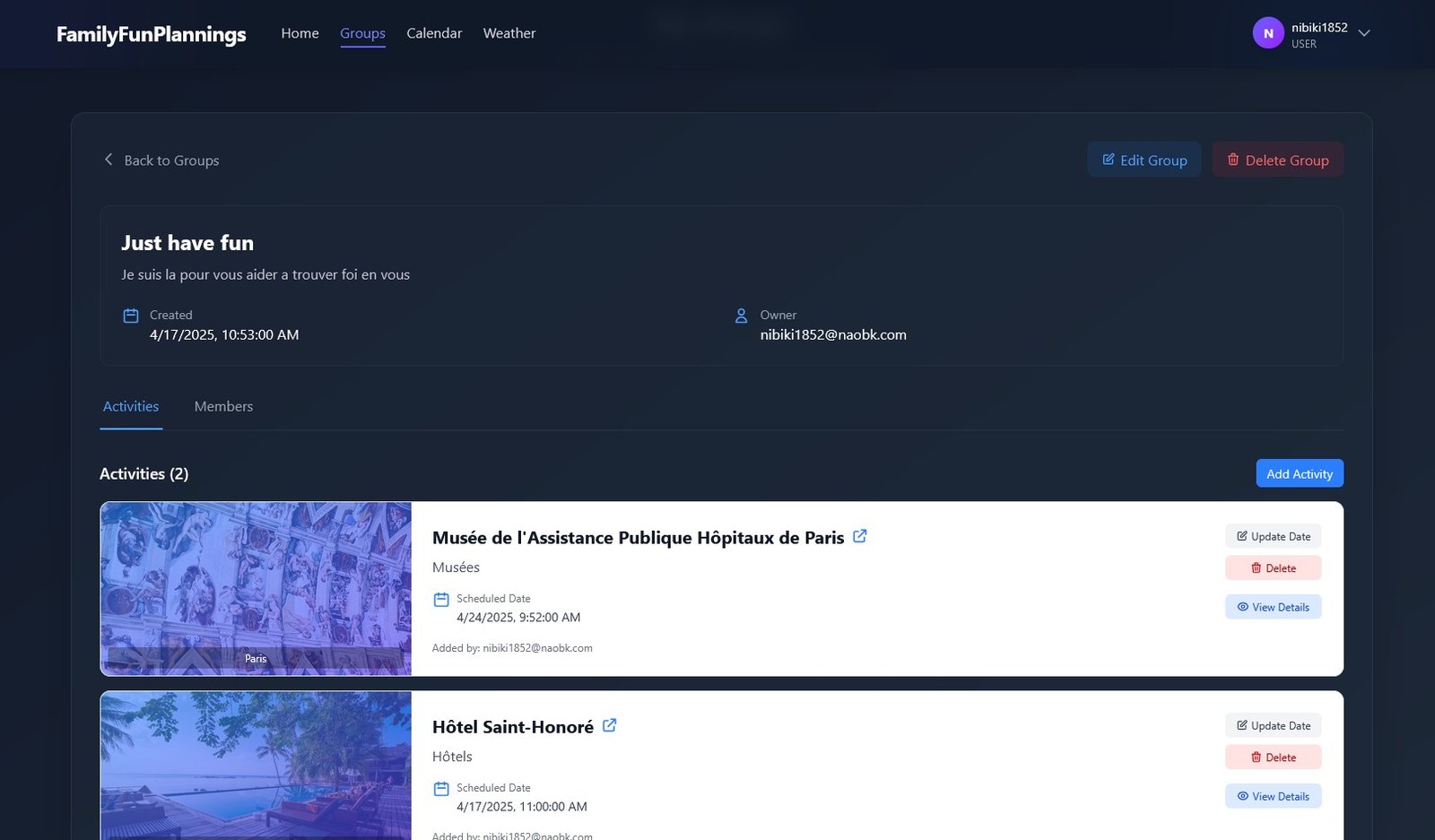
Task: Select the Activities tab
Action: [131, 406]
